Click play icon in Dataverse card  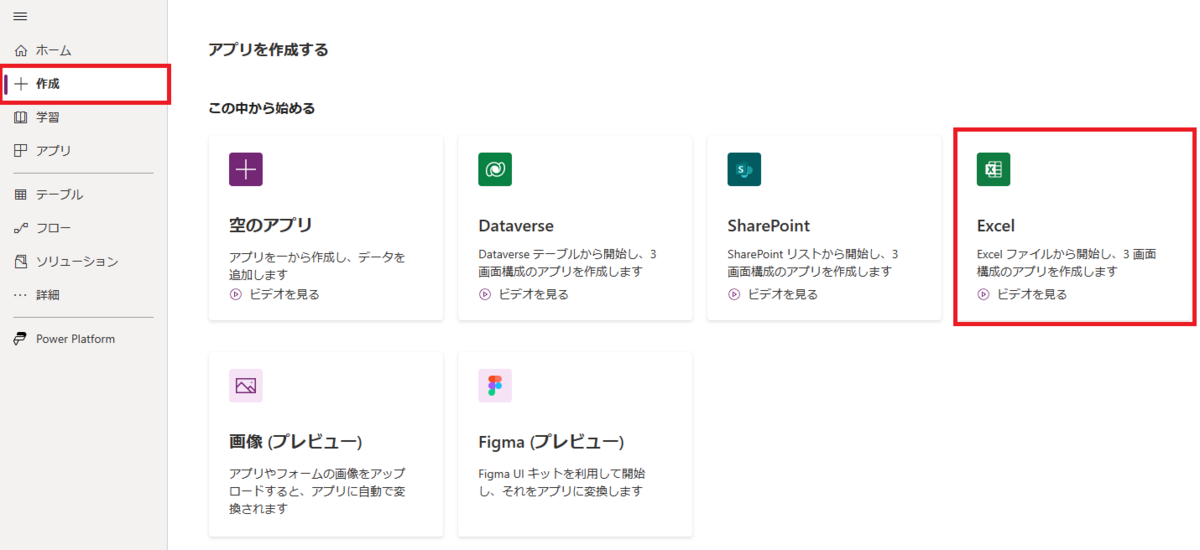pyautogui.click(x=484, y=294)
